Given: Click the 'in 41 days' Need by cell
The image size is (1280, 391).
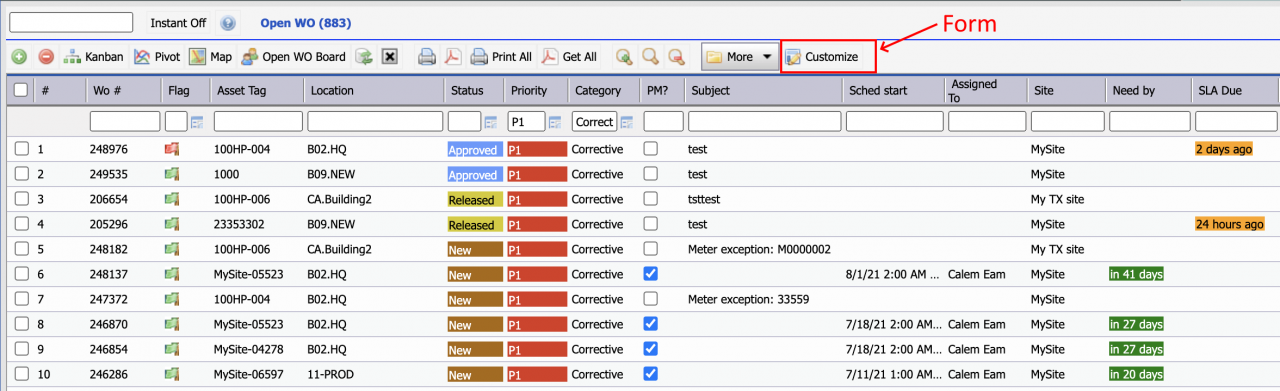Looking at the screenshot, I should pos(1135,274).
